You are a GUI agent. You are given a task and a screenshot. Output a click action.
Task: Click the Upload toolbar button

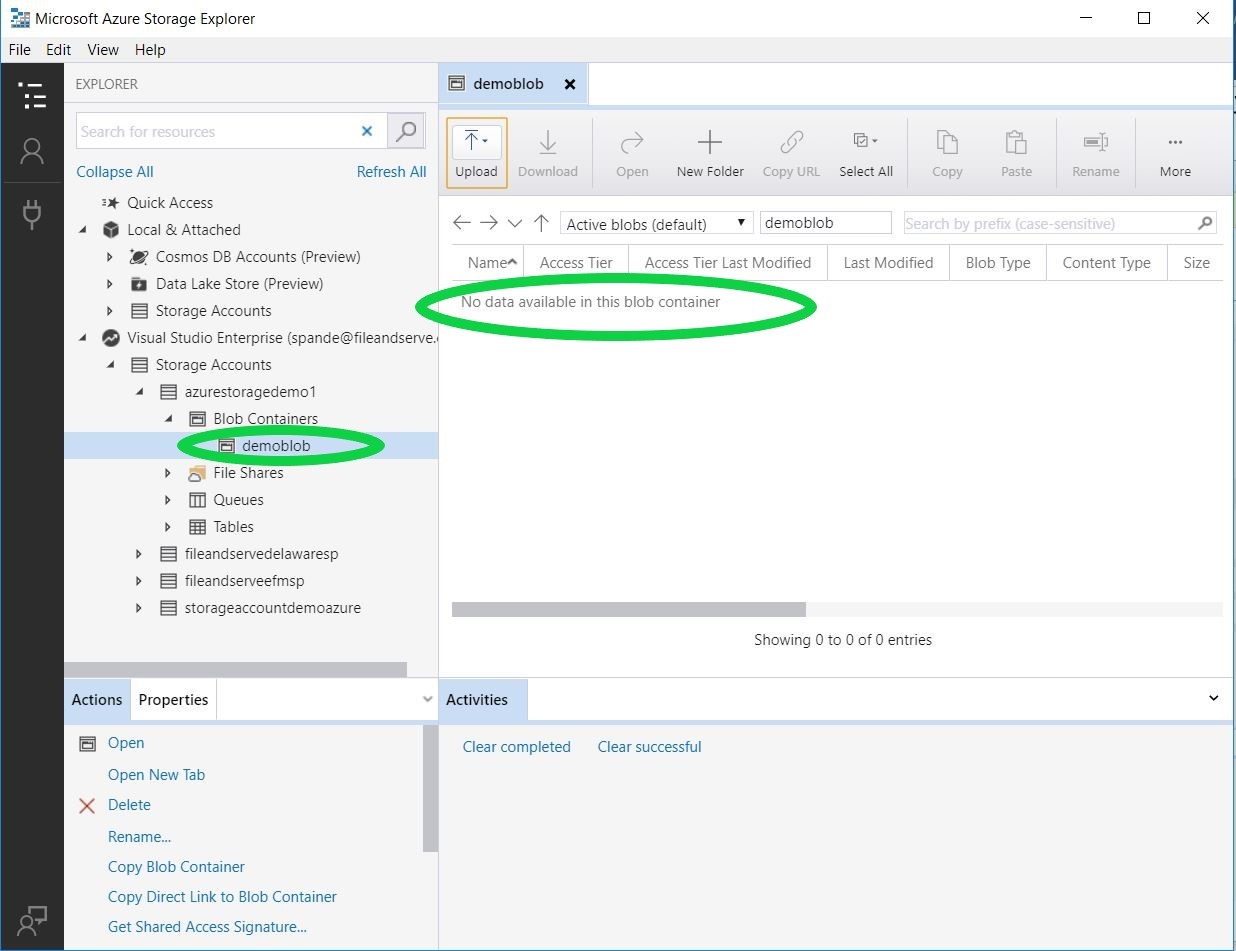pos(476,153)
